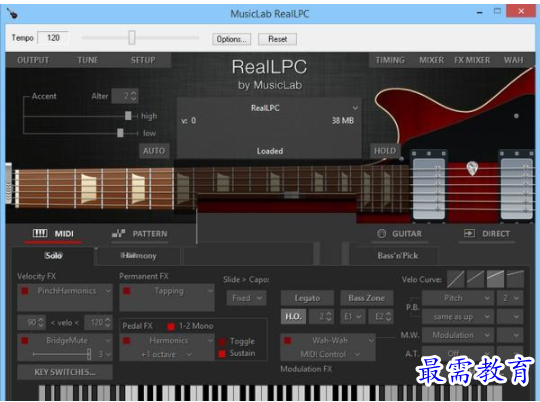540x402 pixels.
Task: Open the WAH panel
Action: click(x=513, y=60)
